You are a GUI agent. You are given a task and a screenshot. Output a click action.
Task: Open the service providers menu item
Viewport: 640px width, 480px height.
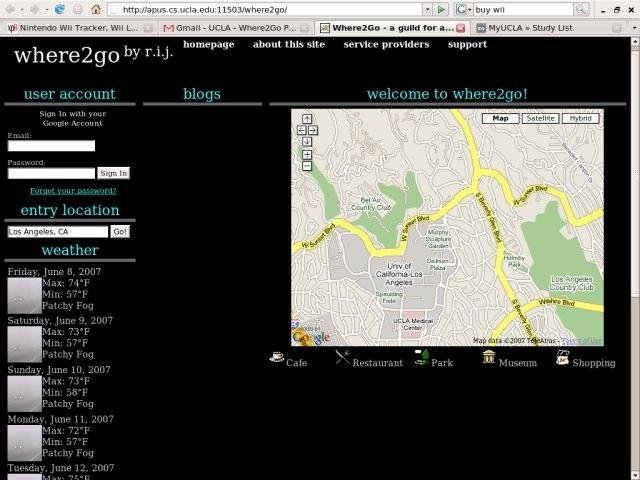click(x=386, y=44)
